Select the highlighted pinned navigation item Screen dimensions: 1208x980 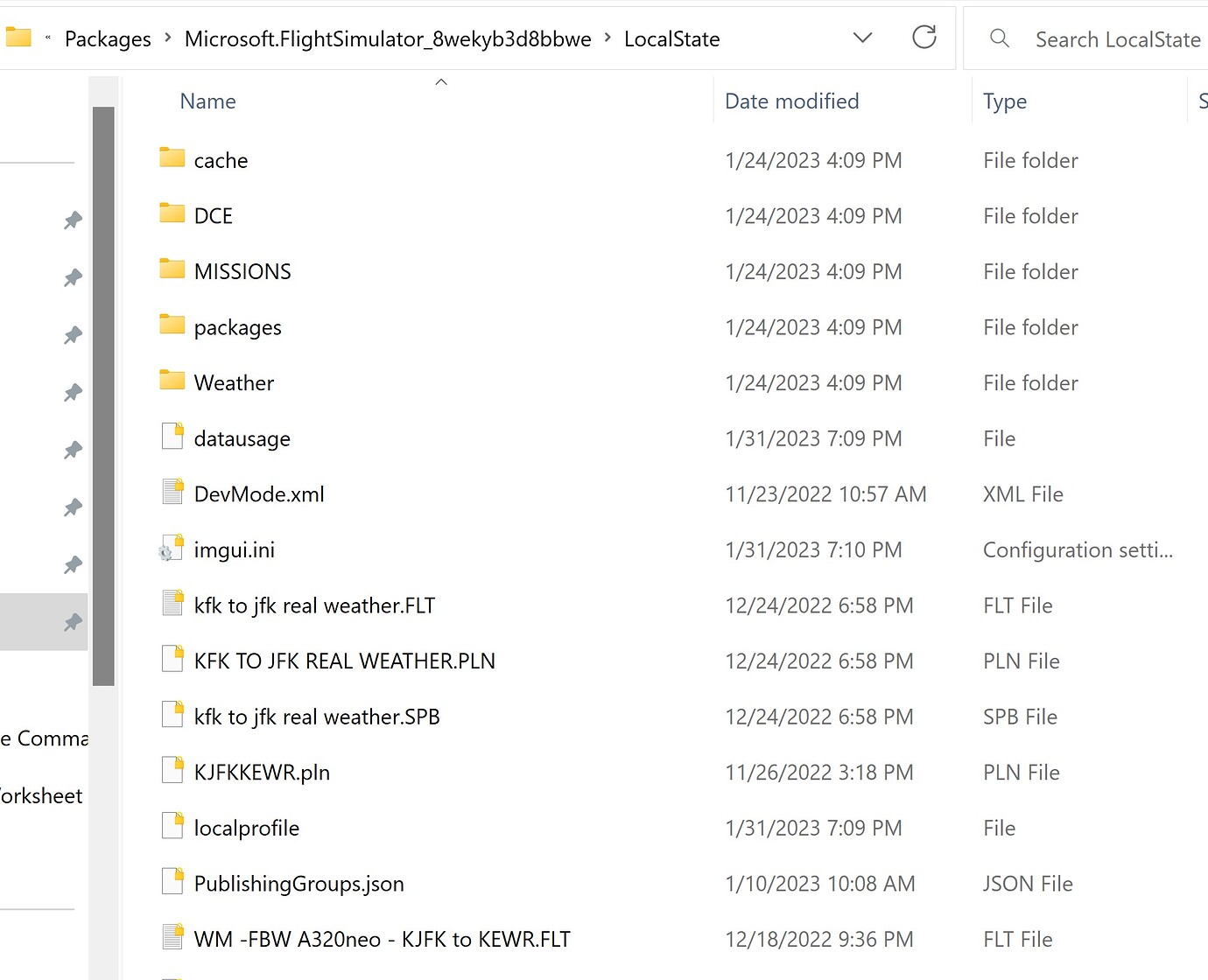tap(44, 622)
